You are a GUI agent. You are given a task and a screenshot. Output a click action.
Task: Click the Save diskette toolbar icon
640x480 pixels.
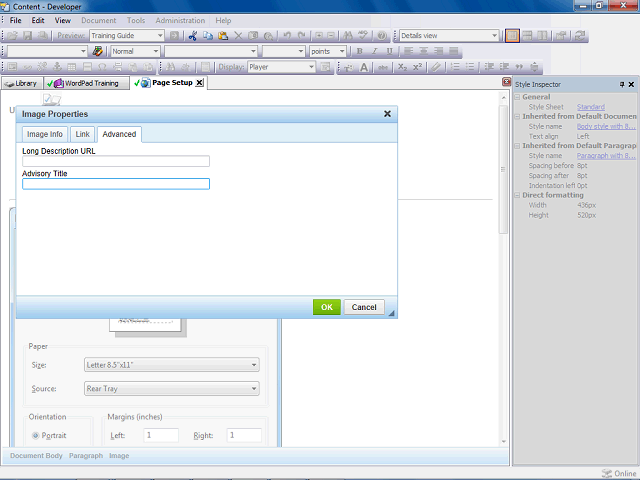[27, 36]
